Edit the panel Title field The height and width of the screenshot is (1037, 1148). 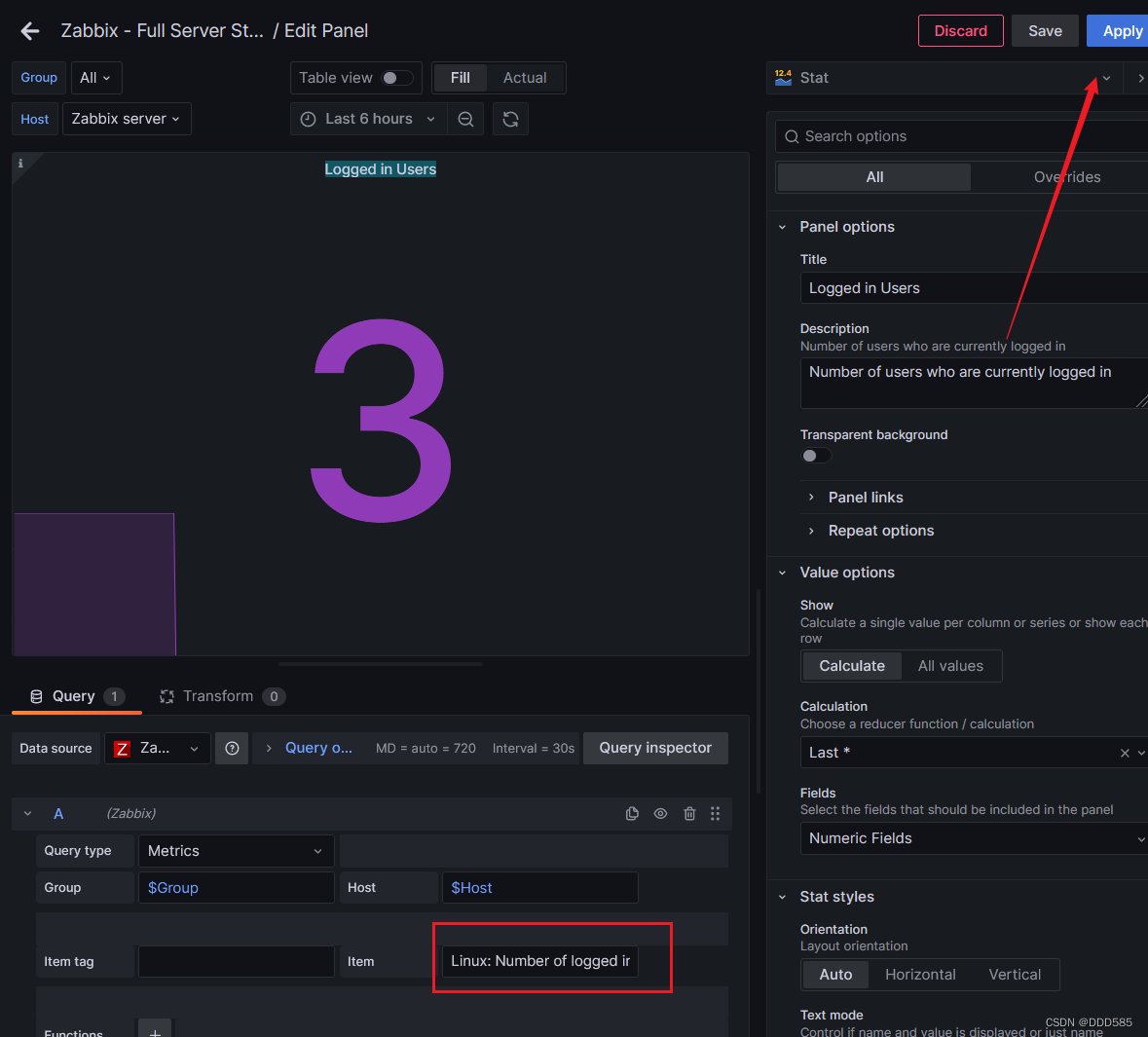[x=974, y=288]
